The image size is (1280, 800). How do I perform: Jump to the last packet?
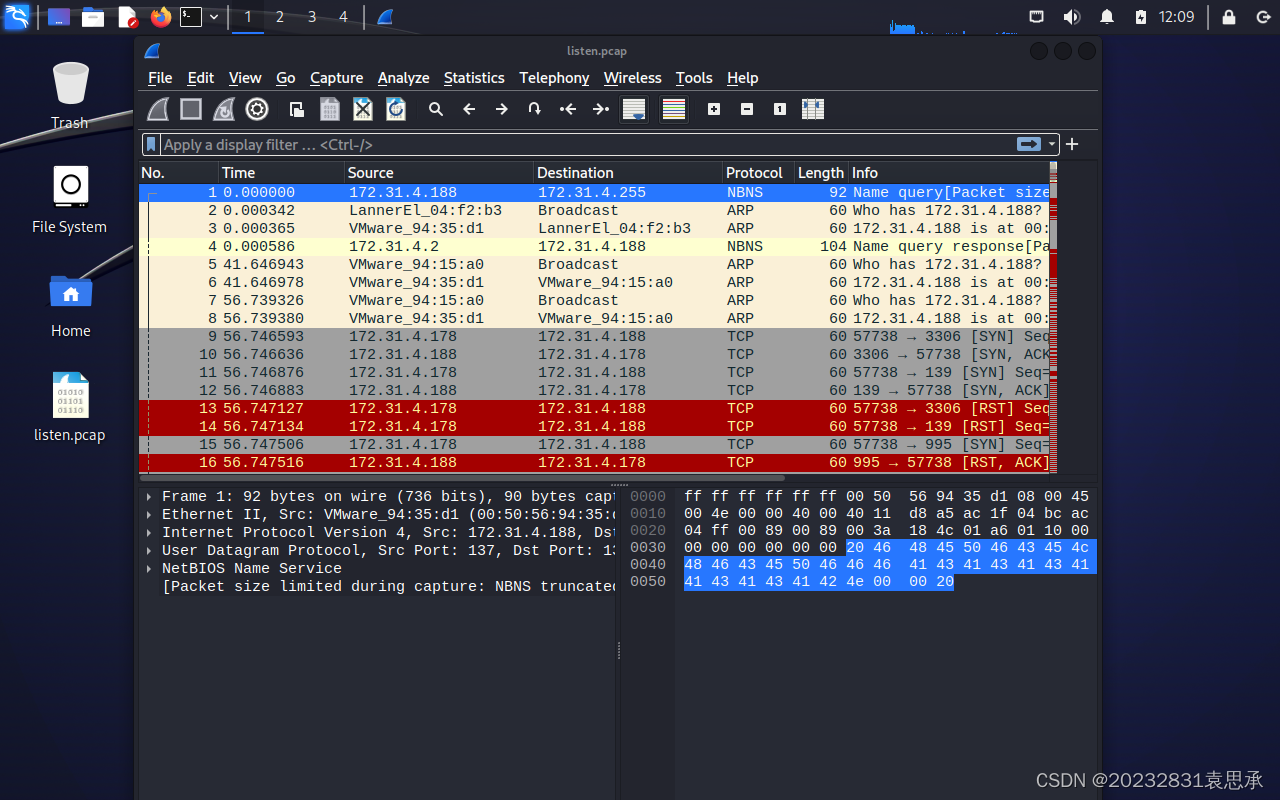click(601, 109)
